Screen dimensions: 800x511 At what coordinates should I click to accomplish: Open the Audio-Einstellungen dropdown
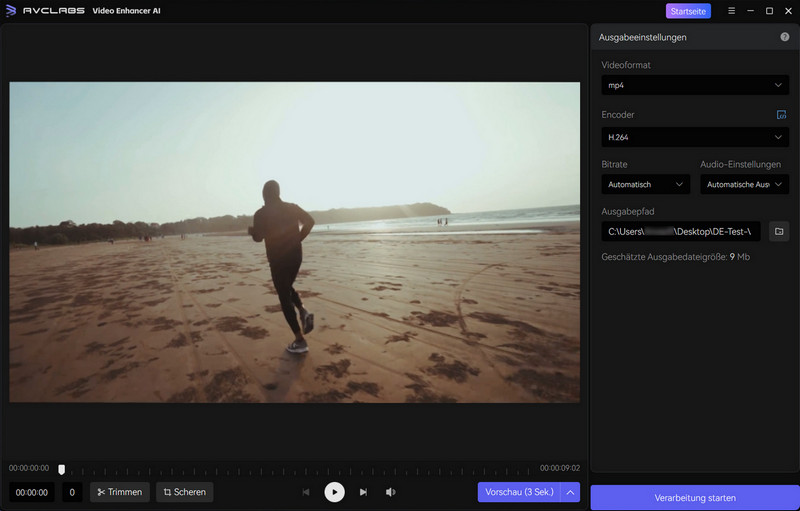pyautogui.click(x=745, y=184)
